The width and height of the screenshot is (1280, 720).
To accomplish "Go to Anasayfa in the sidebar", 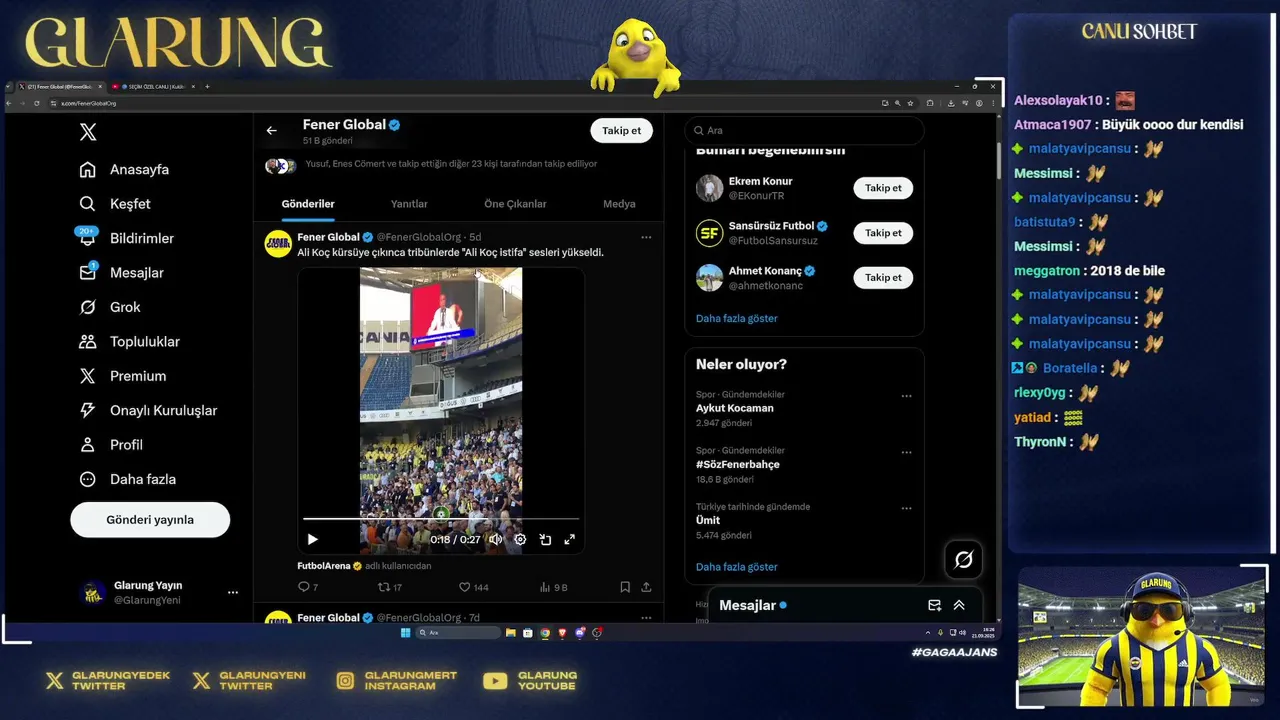I will click(x=125, y=169).
